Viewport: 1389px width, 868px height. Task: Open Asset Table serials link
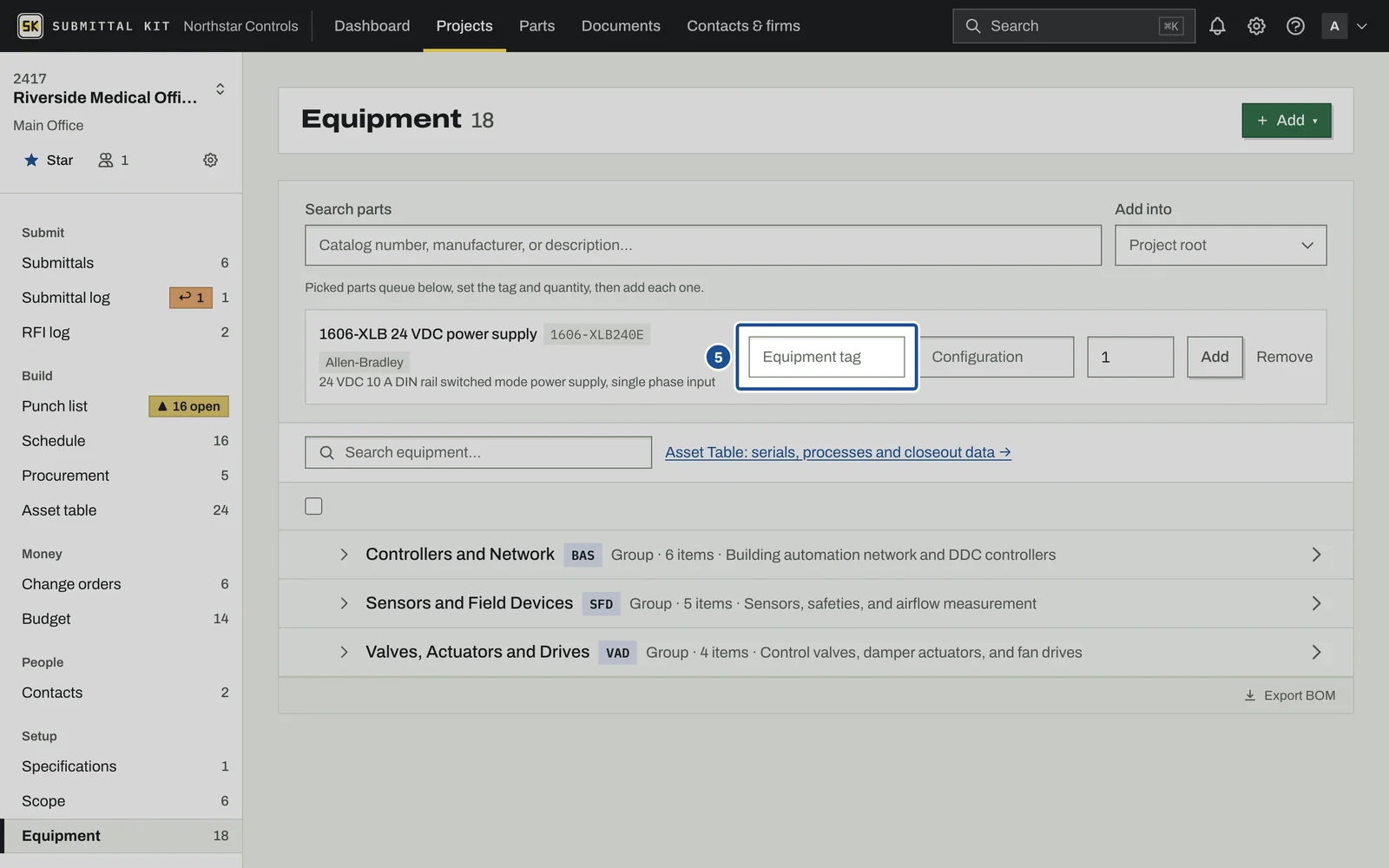pyautogui.click(x=838, y=452)
